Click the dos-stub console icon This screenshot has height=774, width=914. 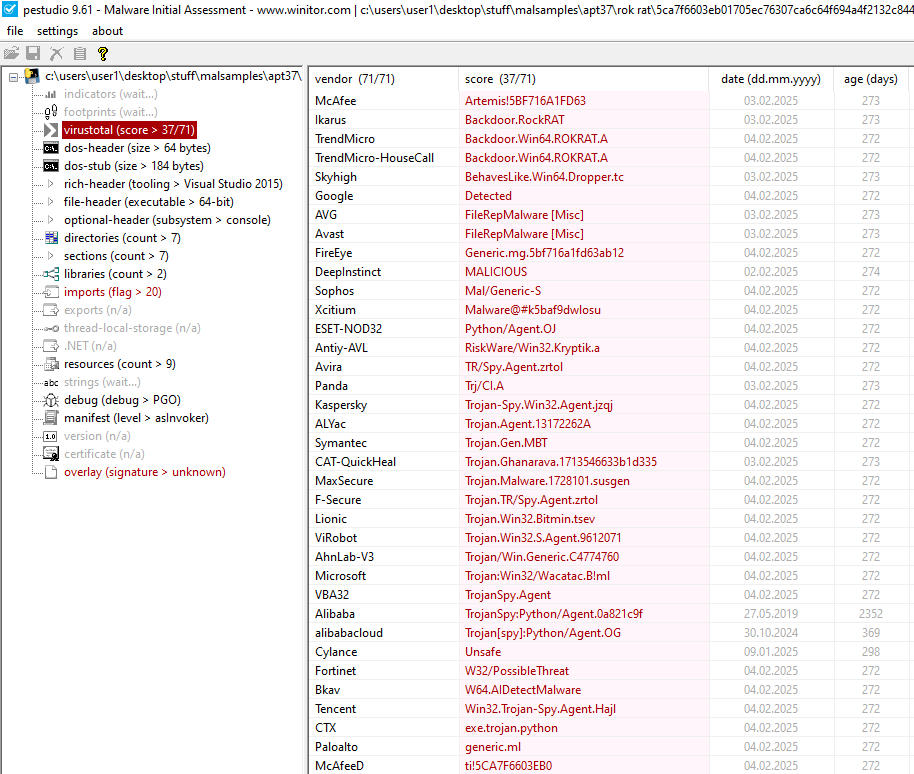coord(51,166)
